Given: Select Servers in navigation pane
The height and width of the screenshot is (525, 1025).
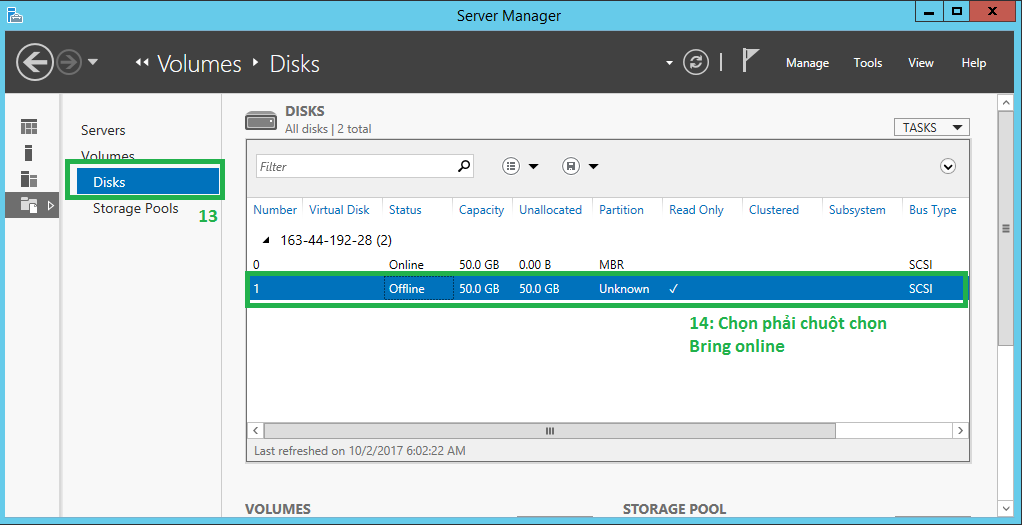Looking at the screenshot, I should [103, 130].
